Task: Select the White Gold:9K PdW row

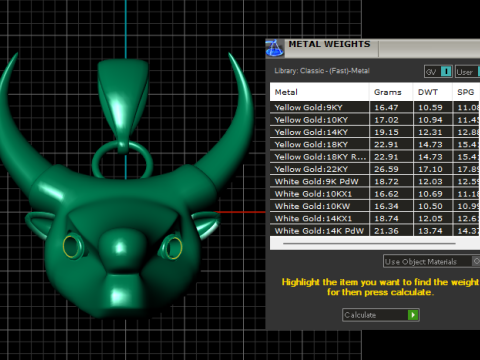Action: pyautogui.click(x=375, y=181)
